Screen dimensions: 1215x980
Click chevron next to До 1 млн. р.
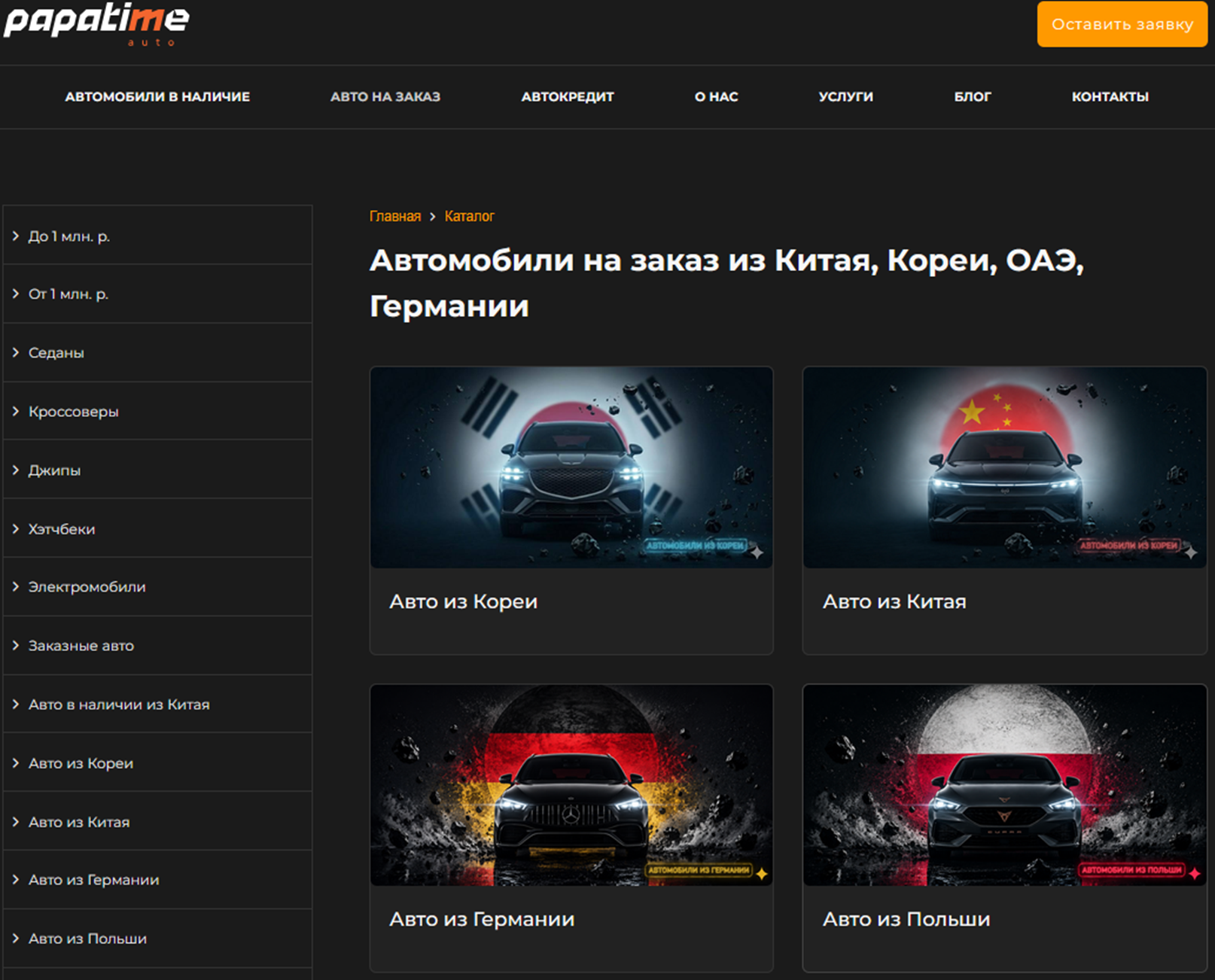16,236
